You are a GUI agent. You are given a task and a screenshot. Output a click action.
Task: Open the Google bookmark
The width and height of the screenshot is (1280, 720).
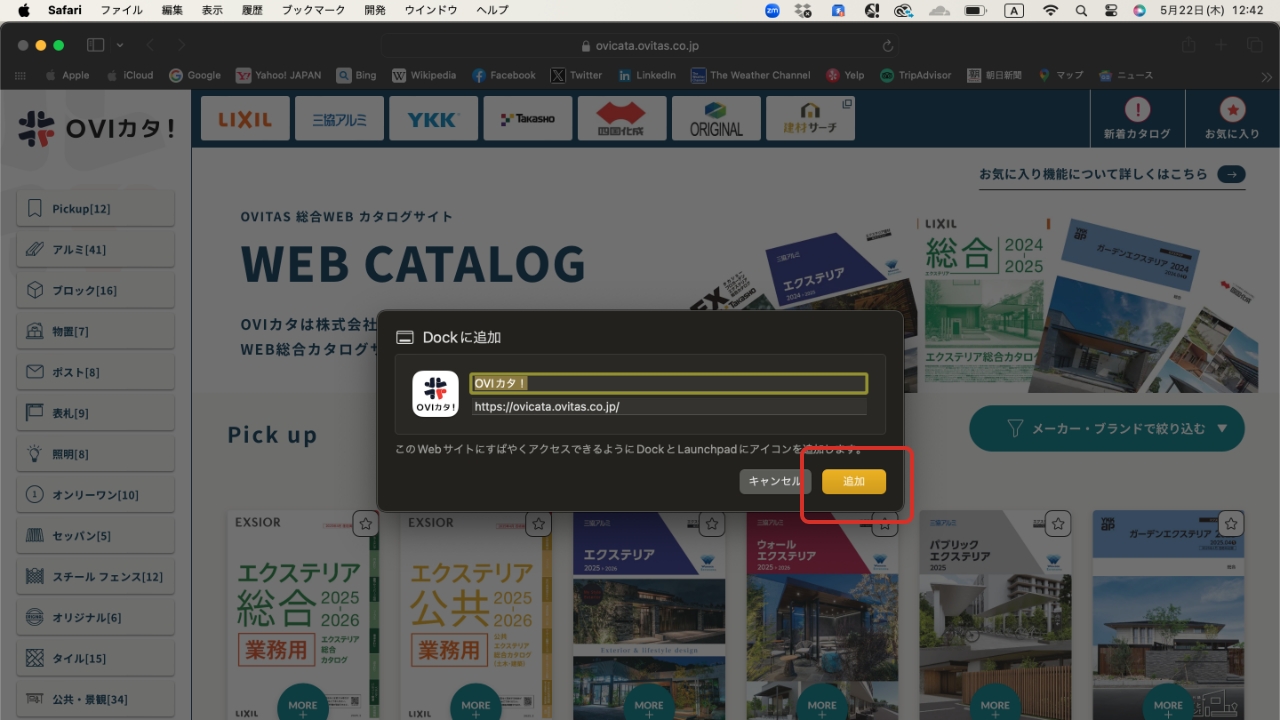(195, 75)
